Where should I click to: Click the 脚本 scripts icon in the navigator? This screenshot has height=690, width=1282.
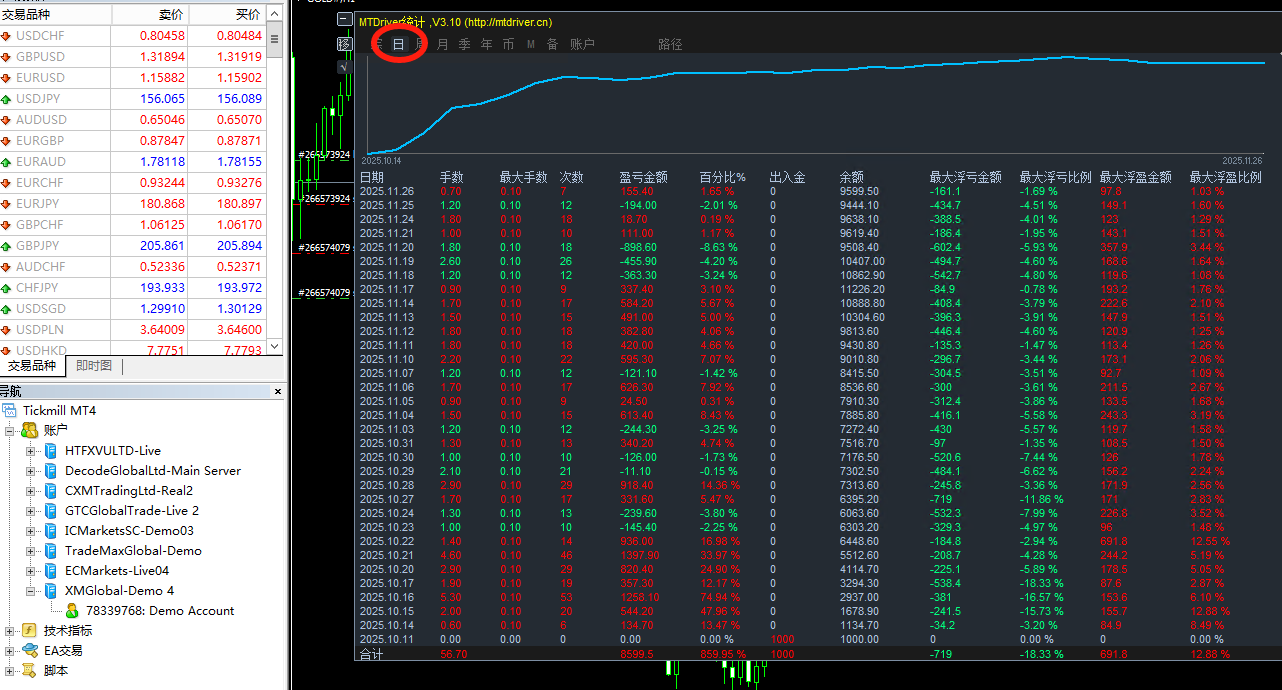pos(30,671)
